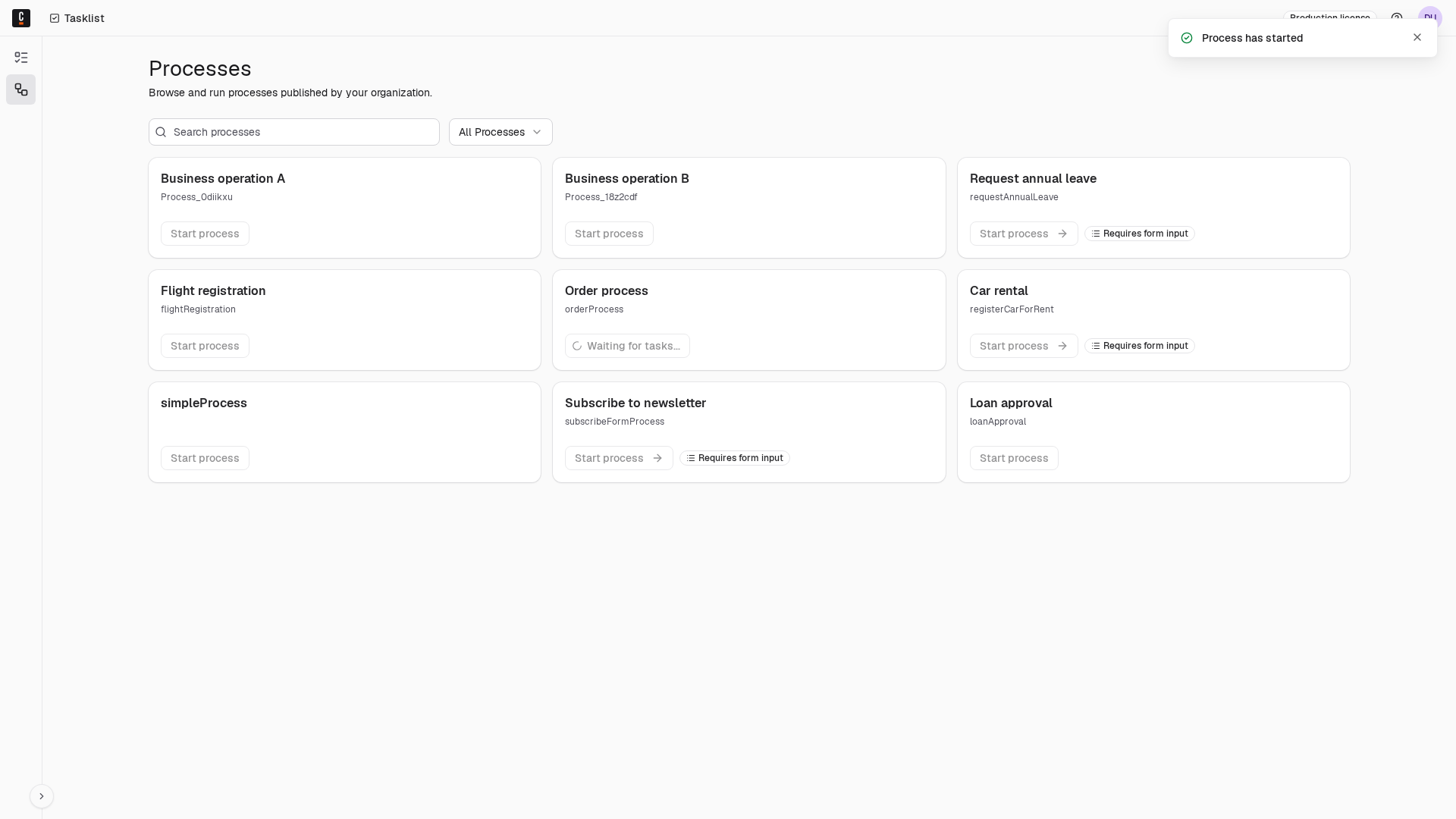1456x819 pixels.
Task: Click the 'Process has started' notification text
Action: click(1252, 38)
